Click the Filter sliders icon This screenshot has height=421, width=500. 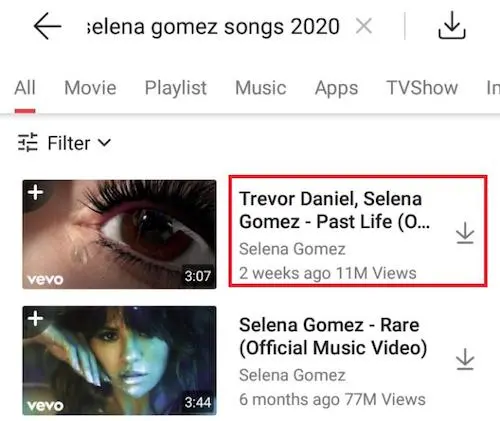pos(28,142)
